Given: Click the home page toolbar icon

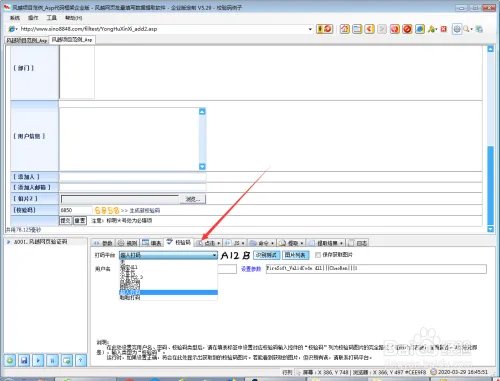Looking at the screenshot, I should point(345,29).
